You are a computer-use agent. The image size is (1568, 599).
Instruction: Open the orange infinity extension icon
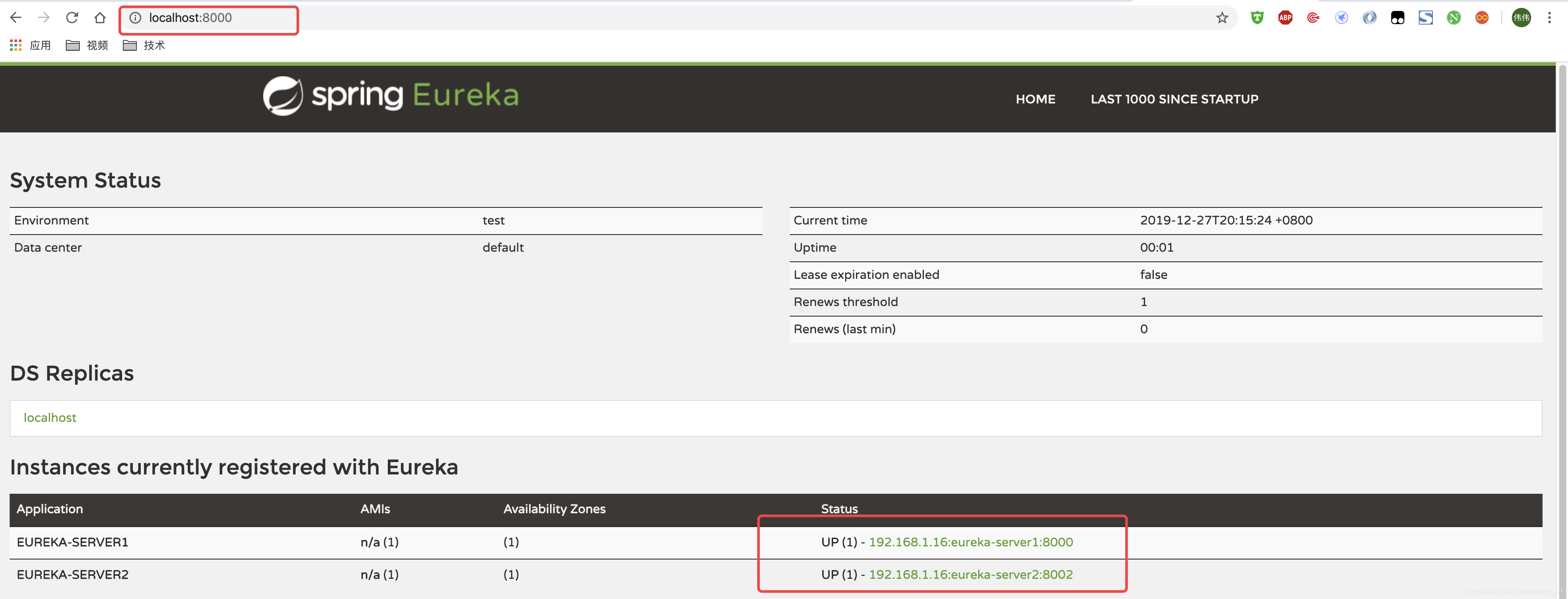[x=1482, y=18]
